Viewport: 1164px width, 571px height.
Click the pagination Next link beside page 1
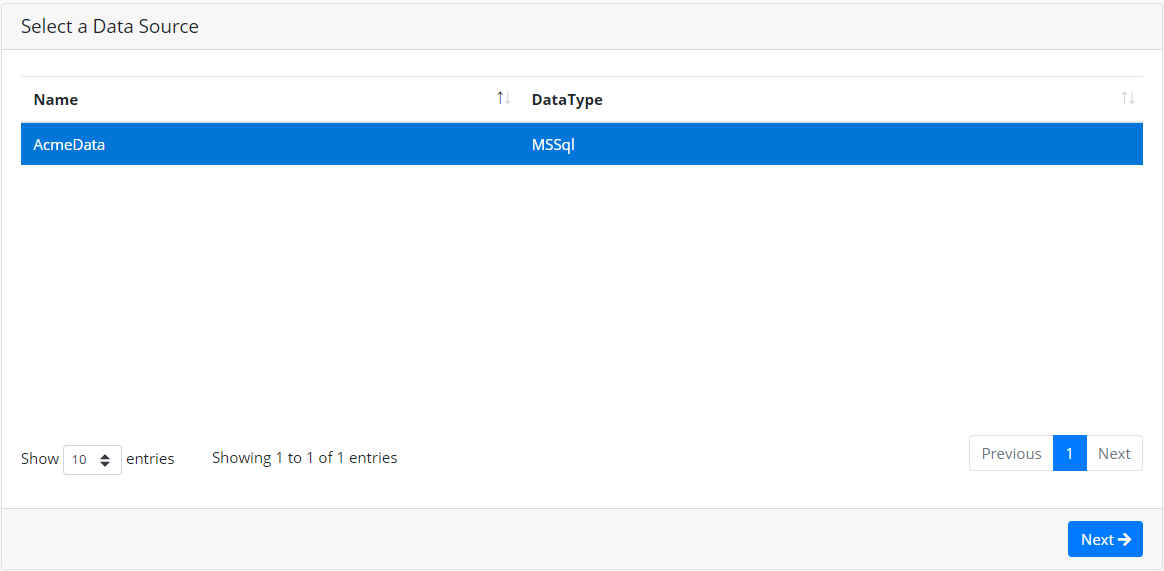[1114, 453]
